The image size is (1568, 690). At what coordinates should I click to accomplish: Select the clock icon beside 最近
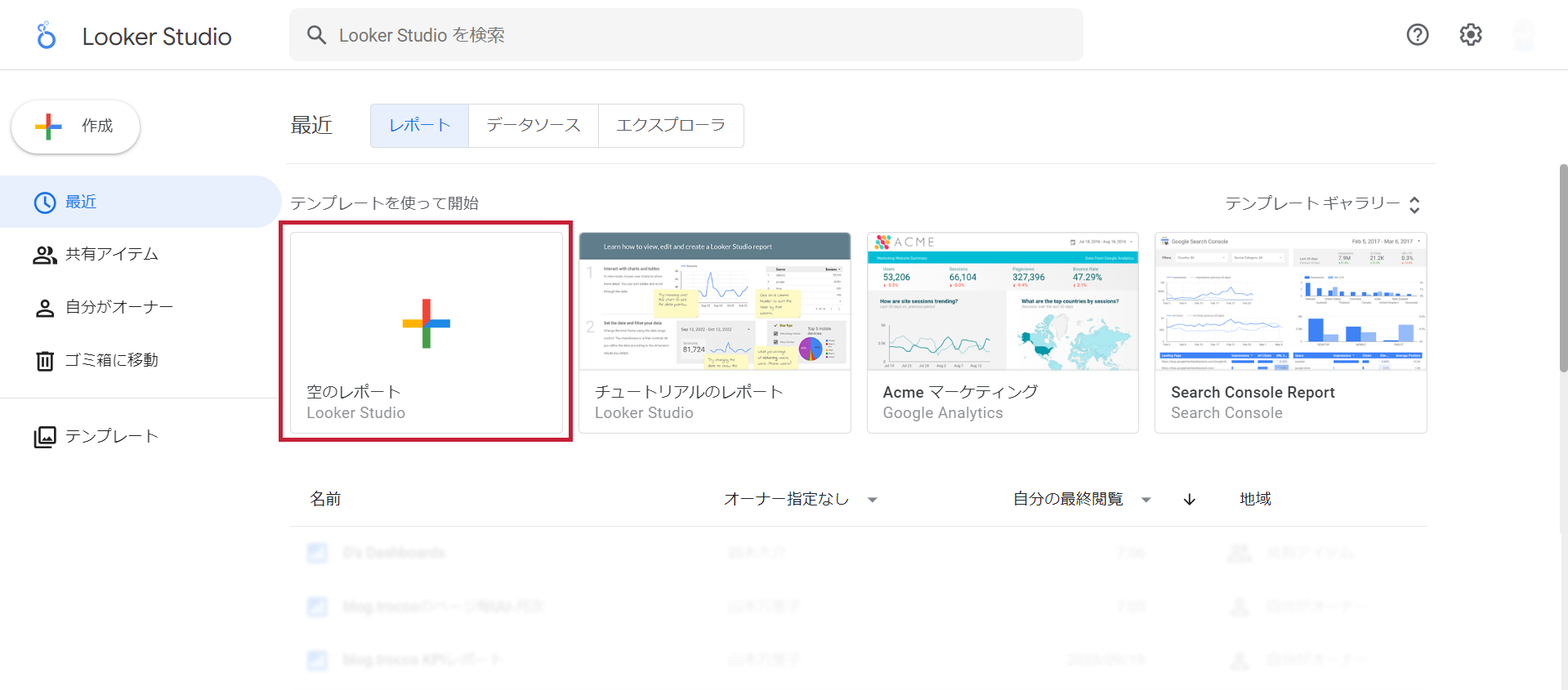click(45, 203)
